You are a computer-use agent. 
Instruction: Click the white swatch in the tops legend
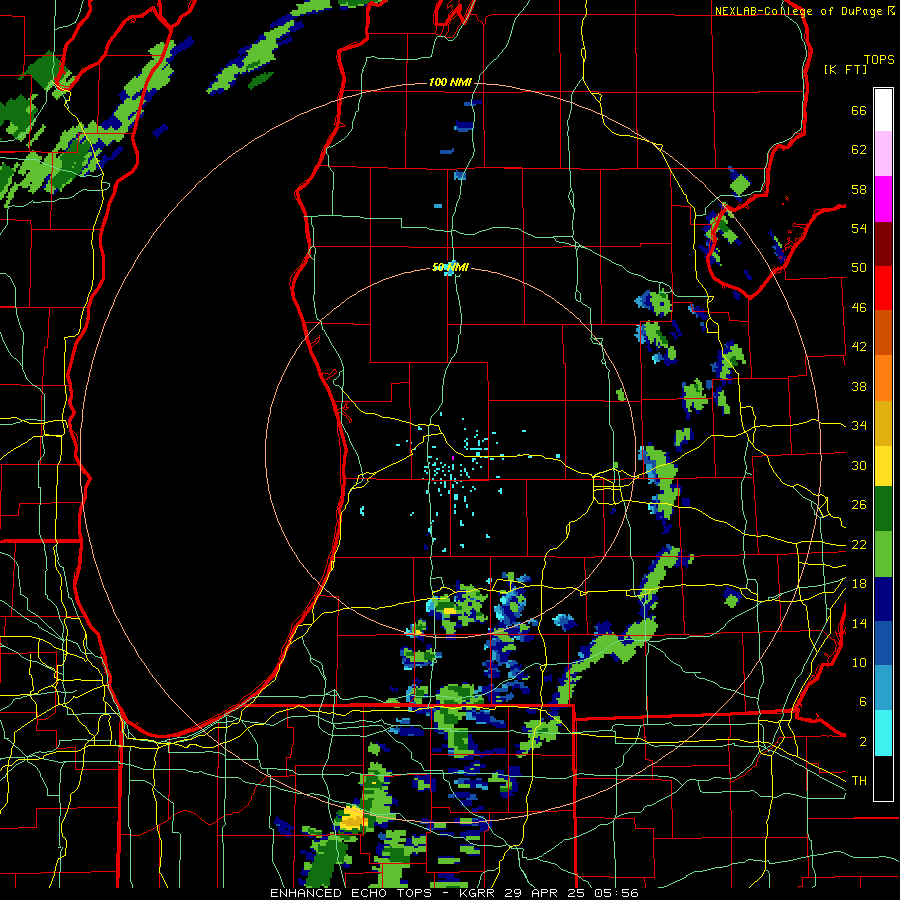tap(883, 110)
